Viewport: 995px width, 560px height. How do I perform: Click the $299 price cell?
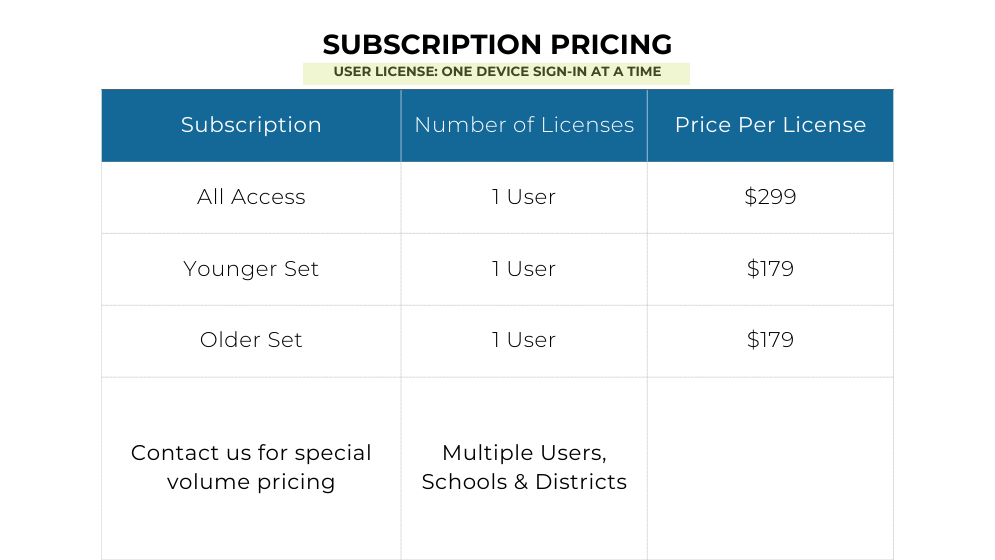coord(770,197)
